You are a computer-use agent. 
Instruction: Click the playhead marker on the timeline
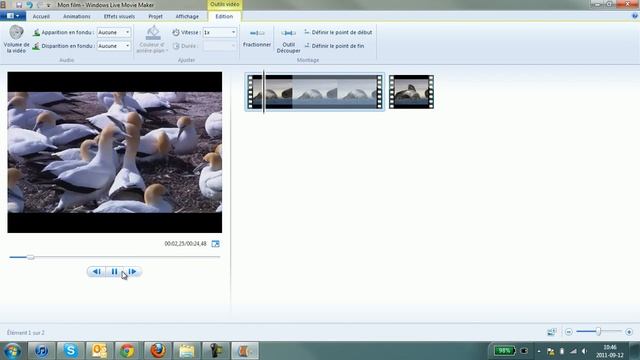tap(264, 92)
